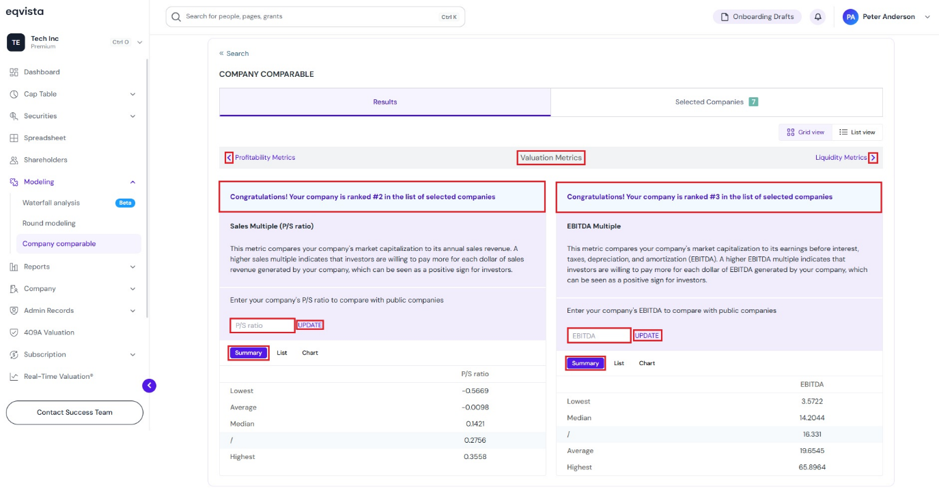939x491 pixels.
Task: Click the Admin Records shield icon
Action: (14, 311)
